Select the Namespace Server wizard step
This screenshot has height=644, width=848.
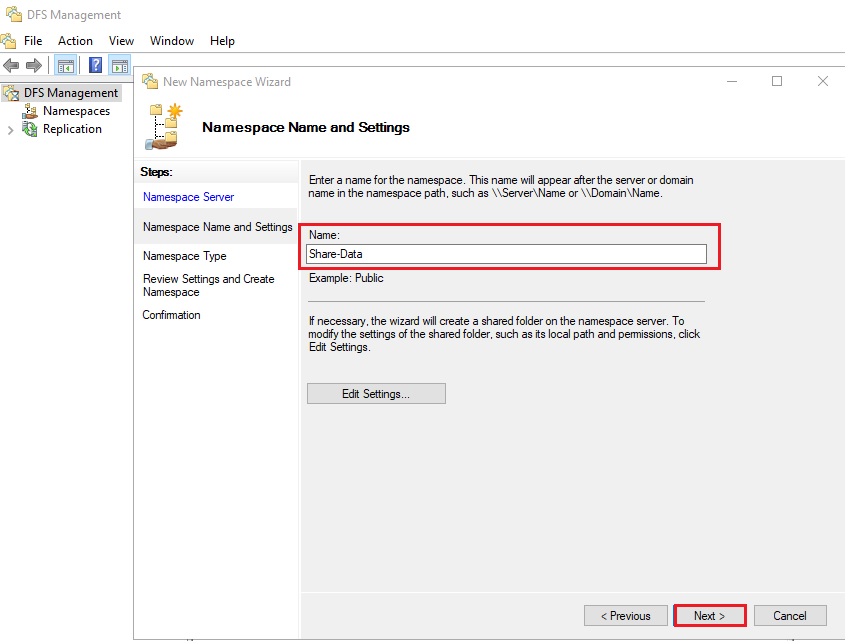pyautogui.click(x=189, y=197)
